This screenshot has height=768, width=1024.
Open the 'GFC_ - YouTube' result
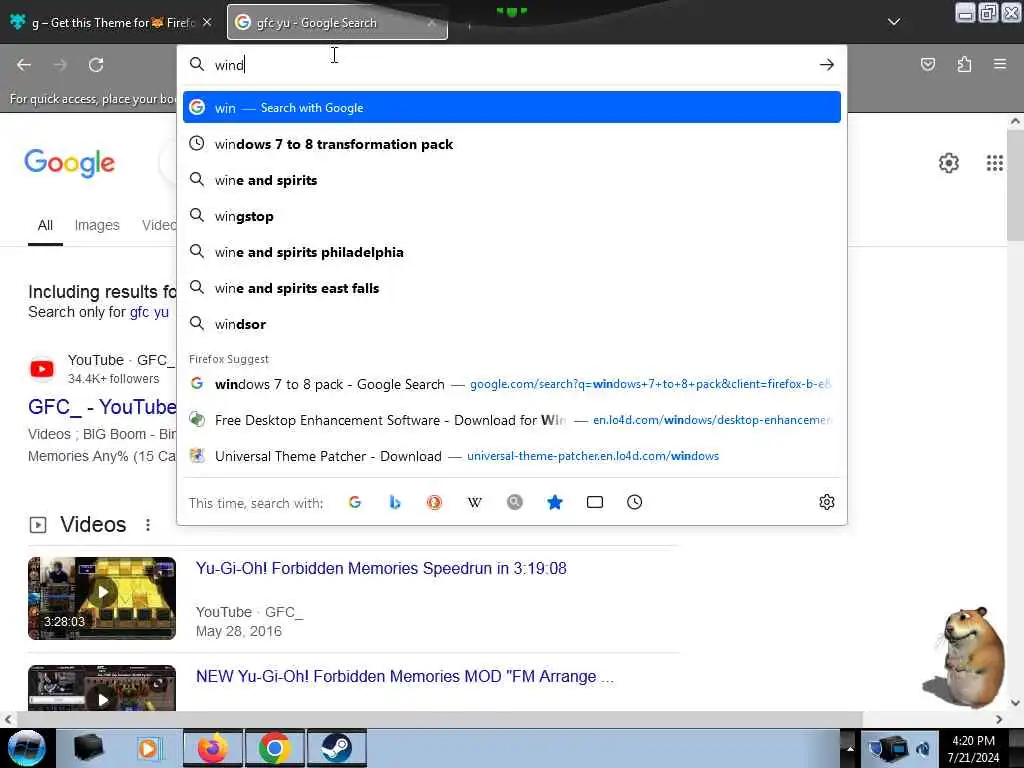102,407
